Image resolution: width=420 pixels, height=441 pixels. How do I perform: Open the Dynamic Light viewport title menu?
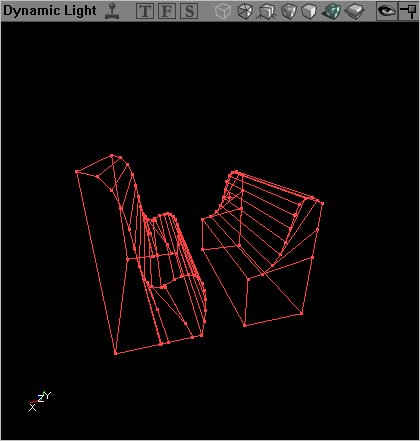pos(50,11)
